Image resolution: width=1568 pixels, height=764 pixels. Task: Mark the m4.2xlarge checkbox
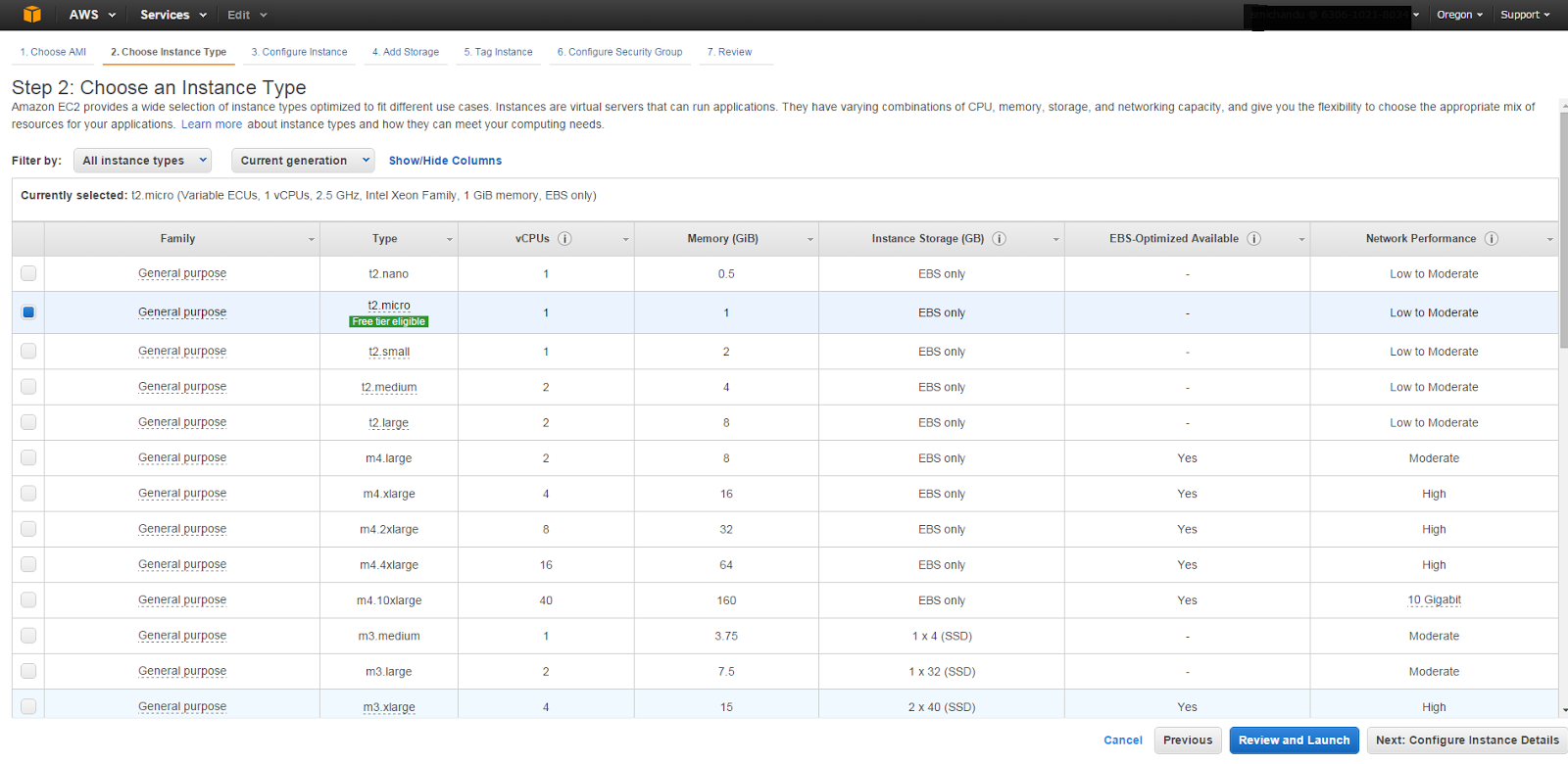tap(28, 529)
